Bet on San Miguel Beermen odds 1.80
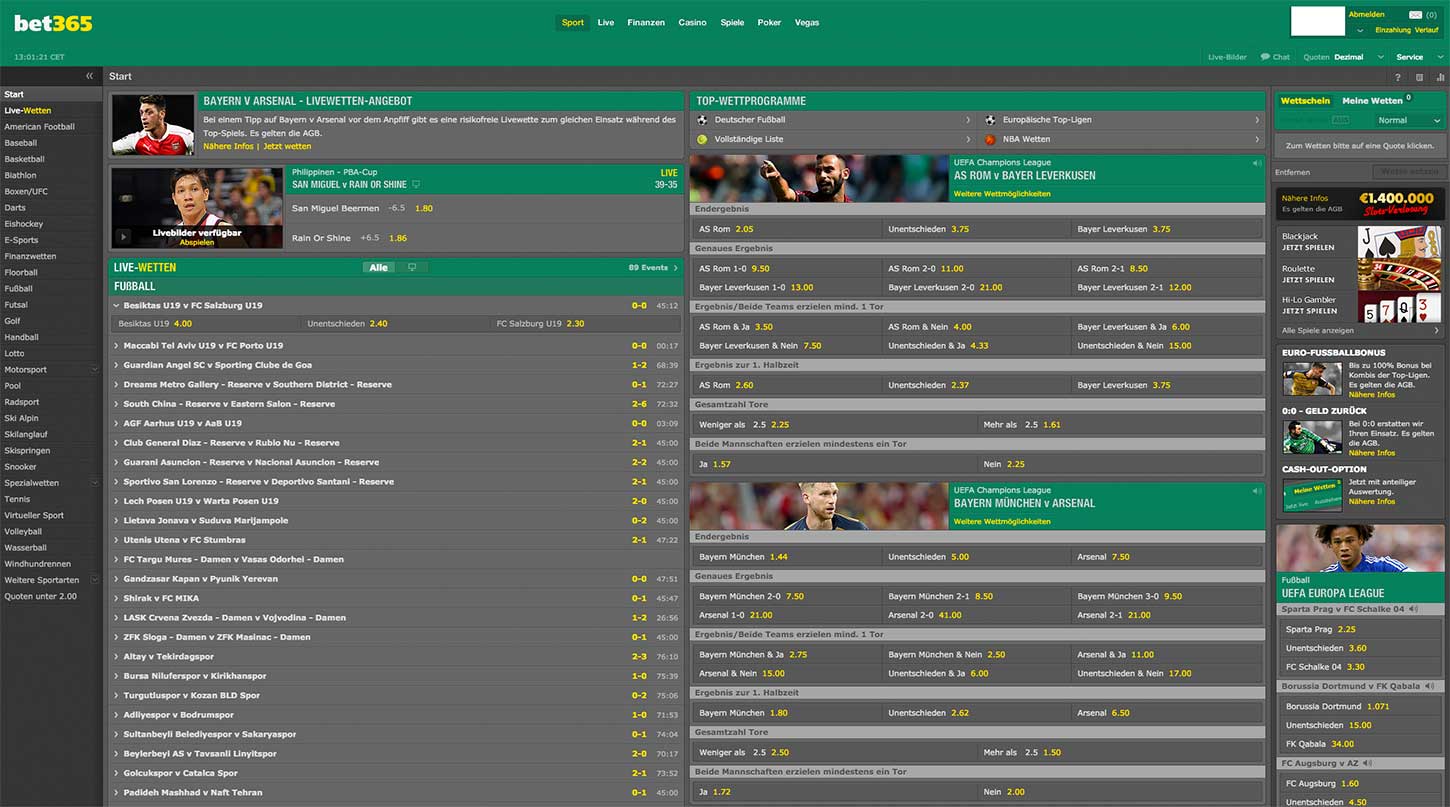 point(424,209)
